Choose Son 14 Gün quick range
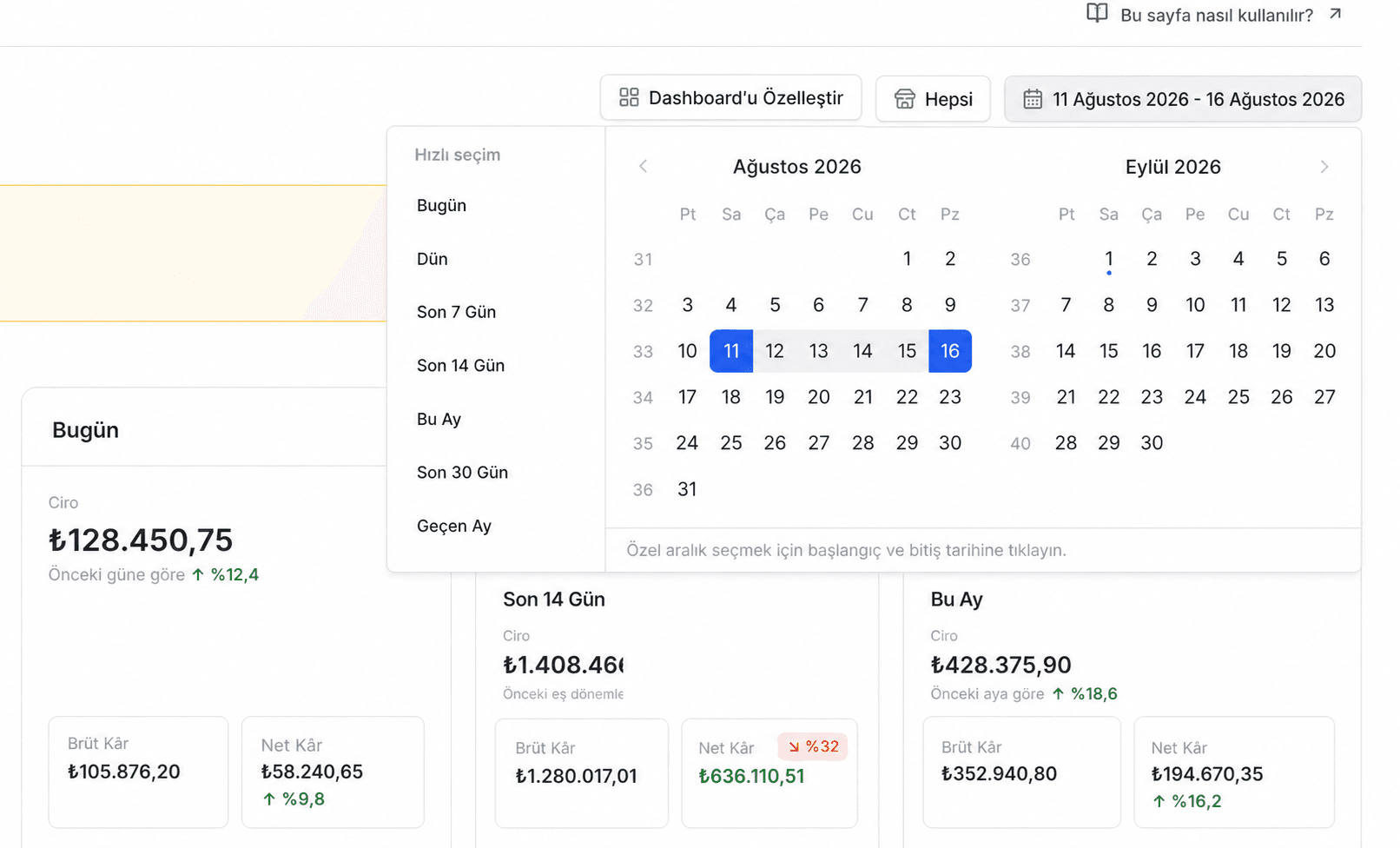 click(460, 366)
